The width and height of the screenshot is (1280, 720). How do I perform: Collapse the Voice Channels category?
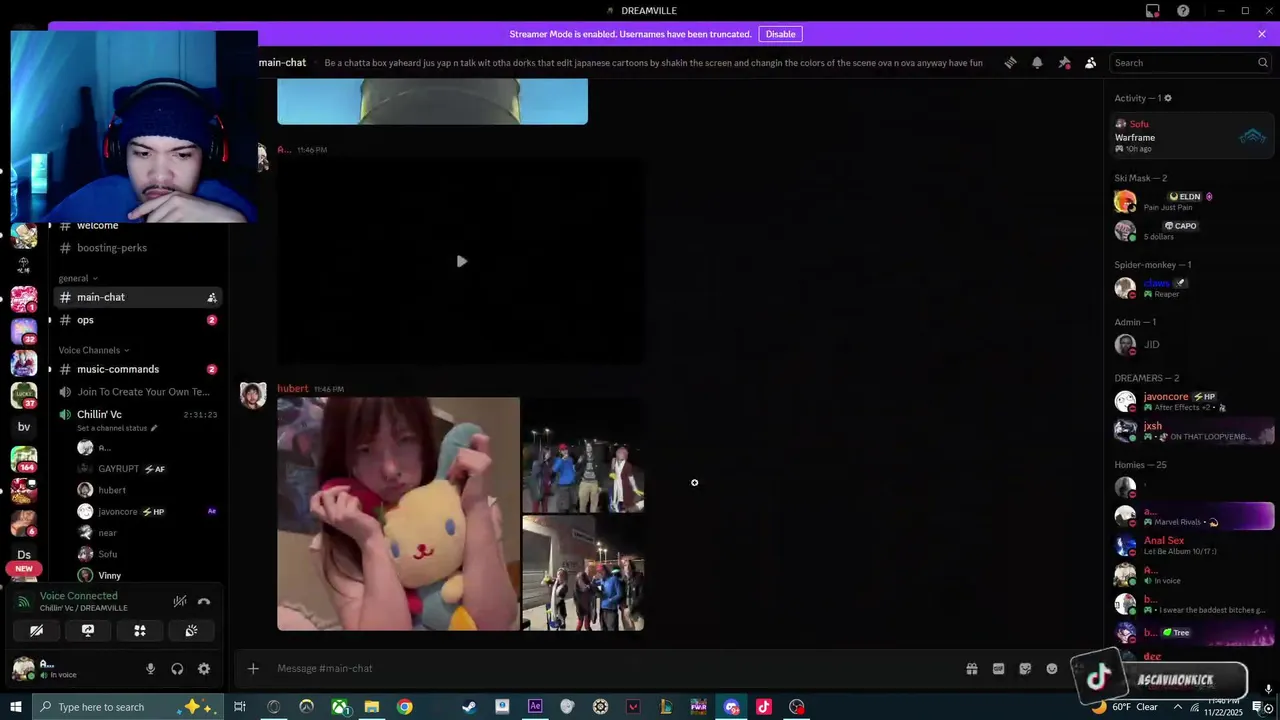[94, 350]
